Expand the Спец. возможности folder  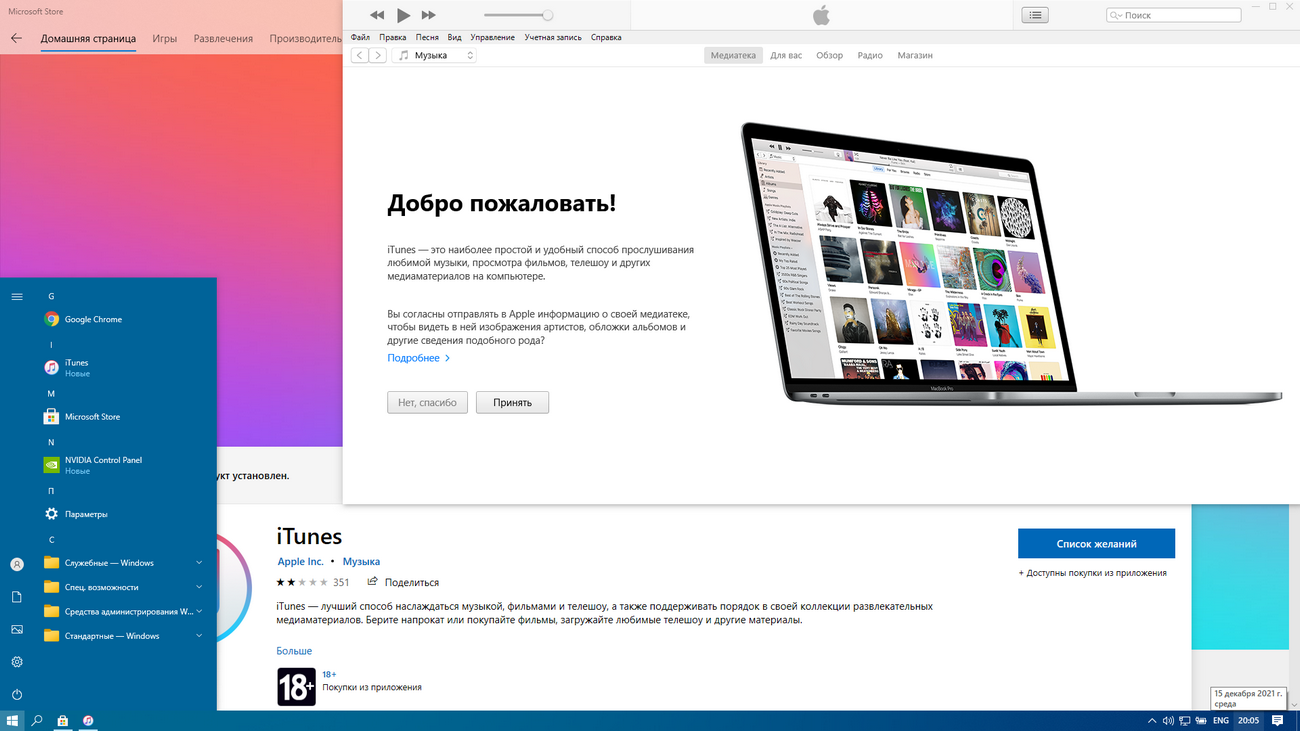click(x=125, y=587)
